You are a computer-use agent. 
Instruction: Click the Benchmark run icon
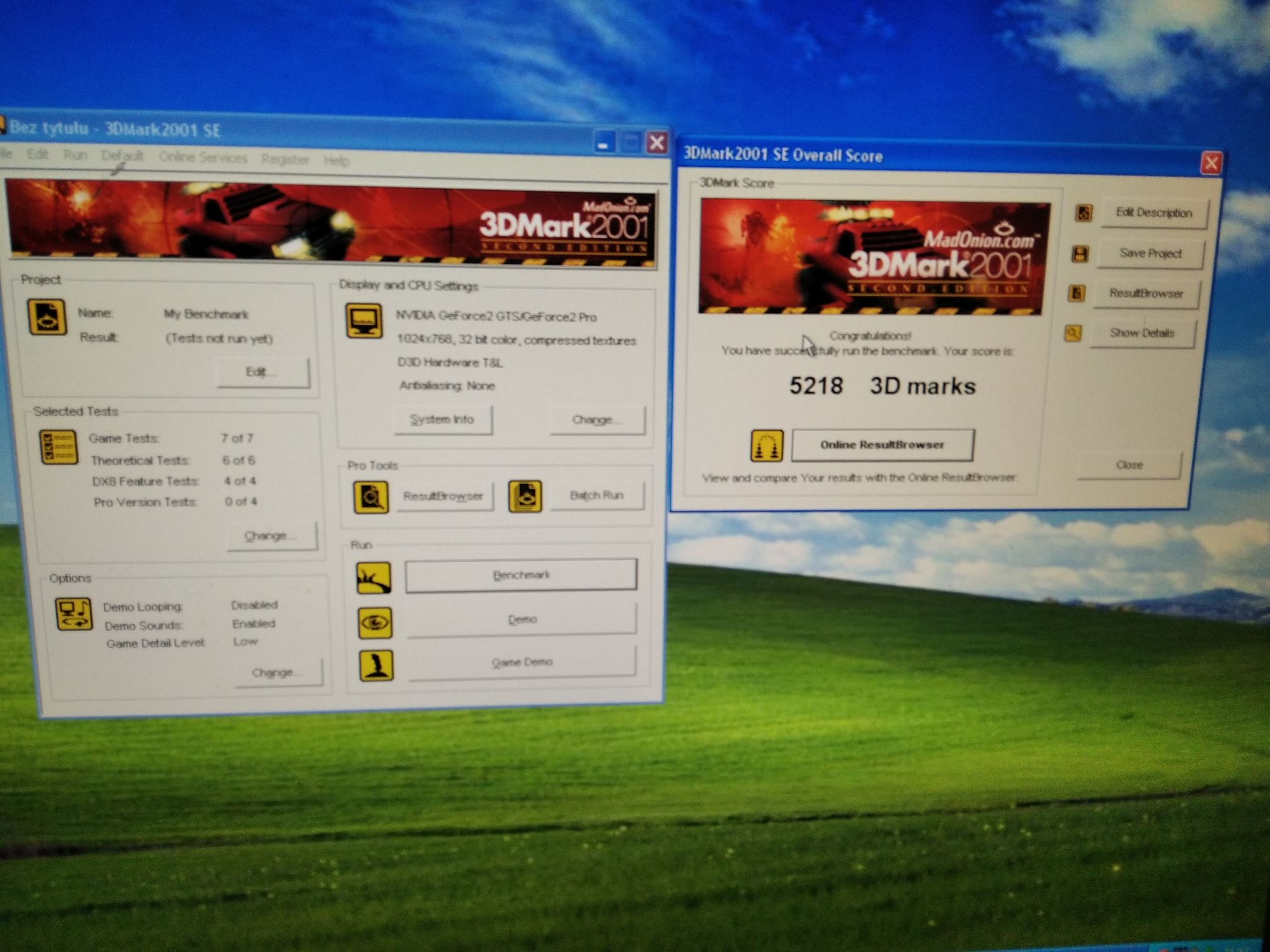tap(374, 577)
